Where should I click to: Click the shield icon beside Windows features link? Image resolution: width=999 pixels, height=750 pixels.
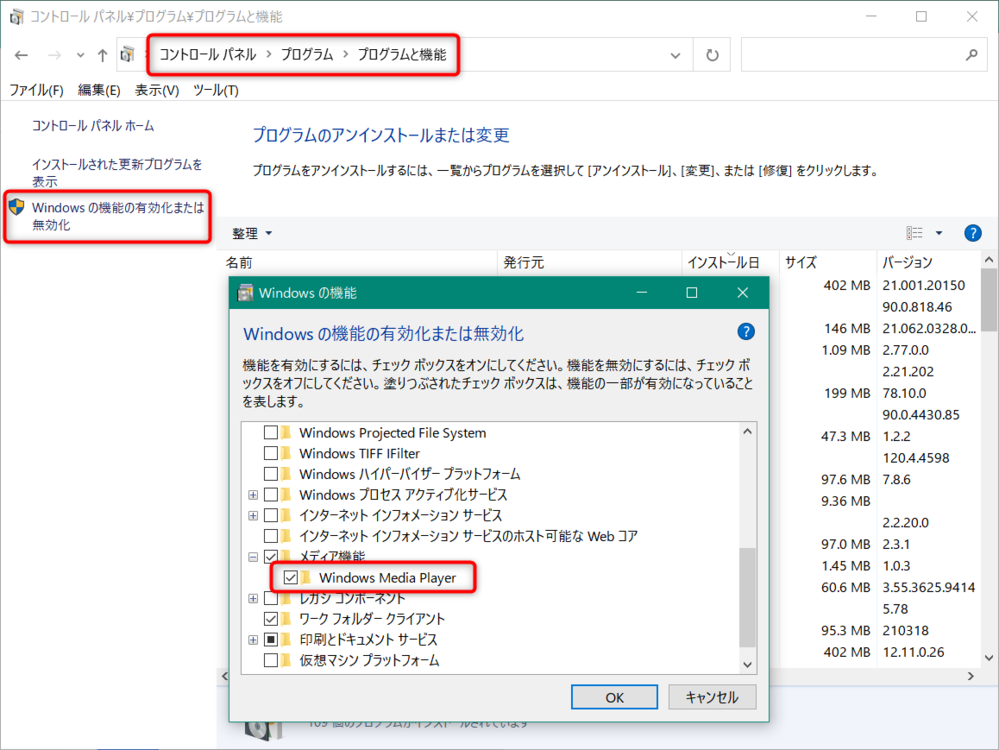(x=16, y=207)
